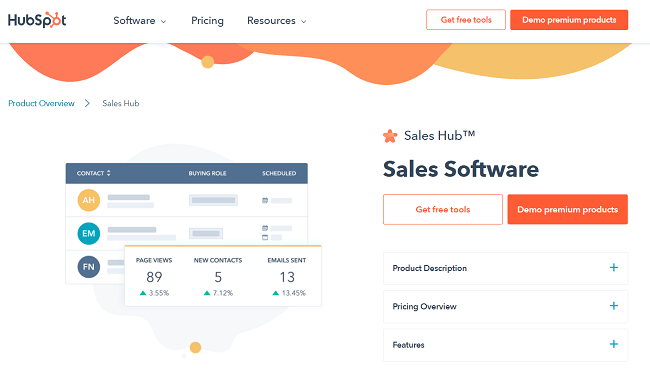Click the EM contact avatar
This screenshot has height=380, width=650.
click(89, 233)
